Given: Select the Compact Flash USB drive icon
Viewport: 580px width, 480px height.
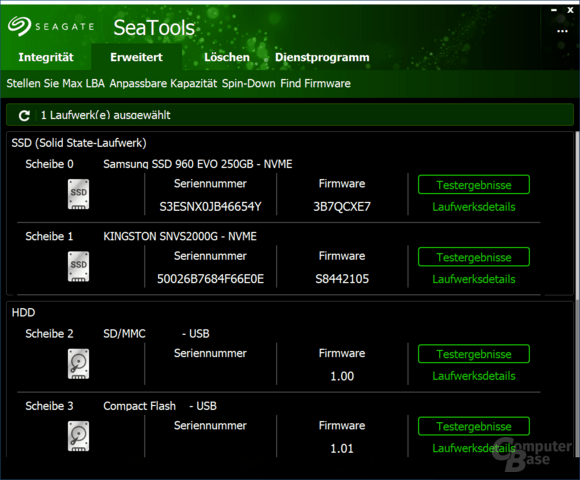Looking at the screenshot, I should (78, 436).
